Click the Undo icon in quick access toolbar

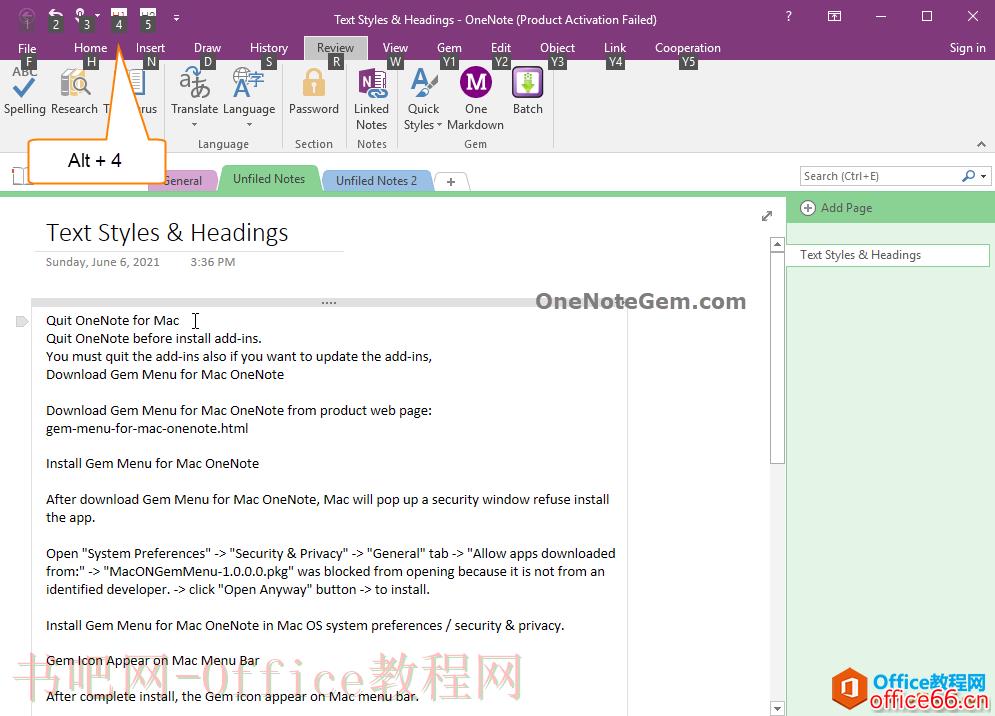click(55, 17)
